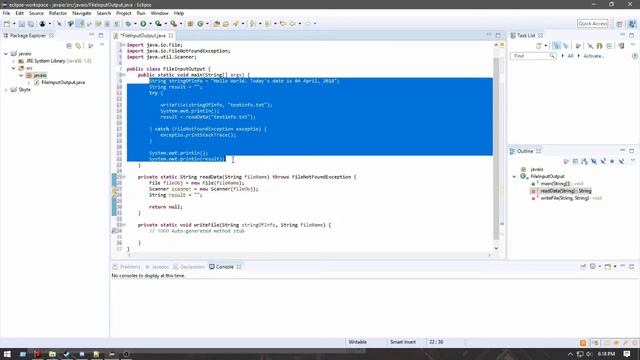
Task: Open the File menu
Action: click(x=7, y=13)
